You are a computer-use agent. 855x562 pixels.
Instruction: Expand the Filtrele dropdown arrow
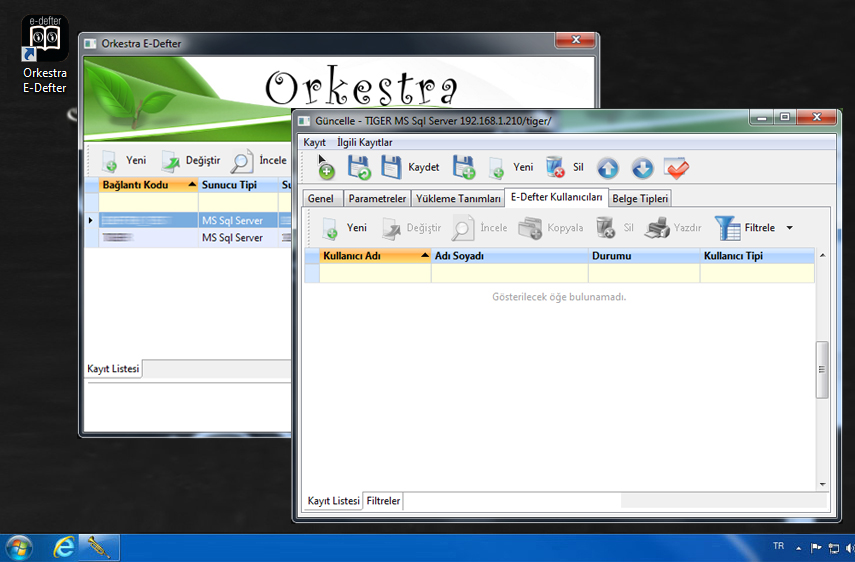coord(790,228)
